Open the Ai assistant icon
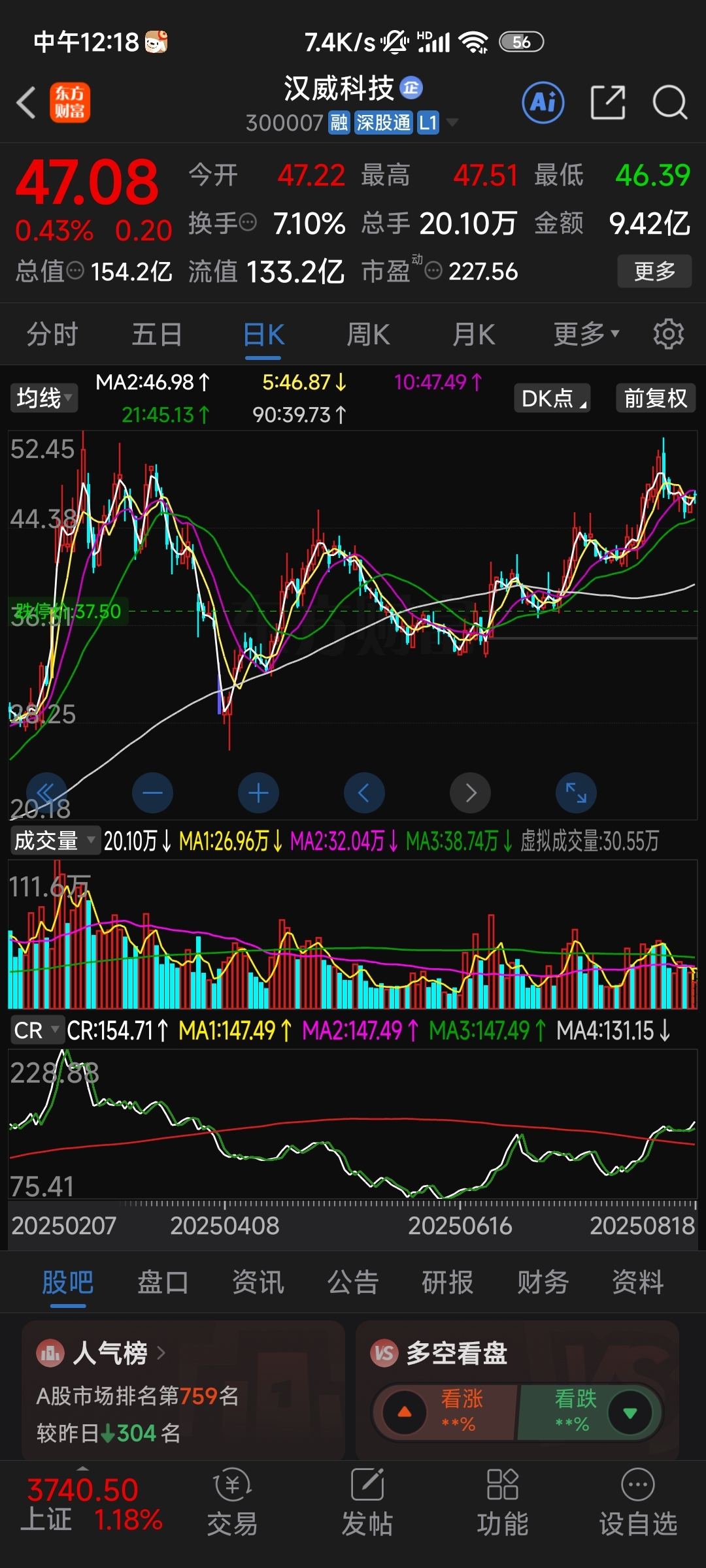Image resolution: width=706 pixels, height=1568 pixels. pos(543,103)
